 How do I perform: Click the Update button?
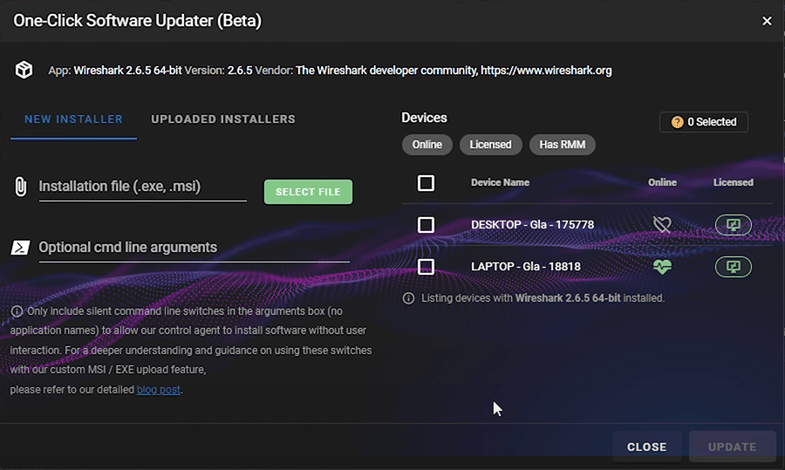[732, 447]
